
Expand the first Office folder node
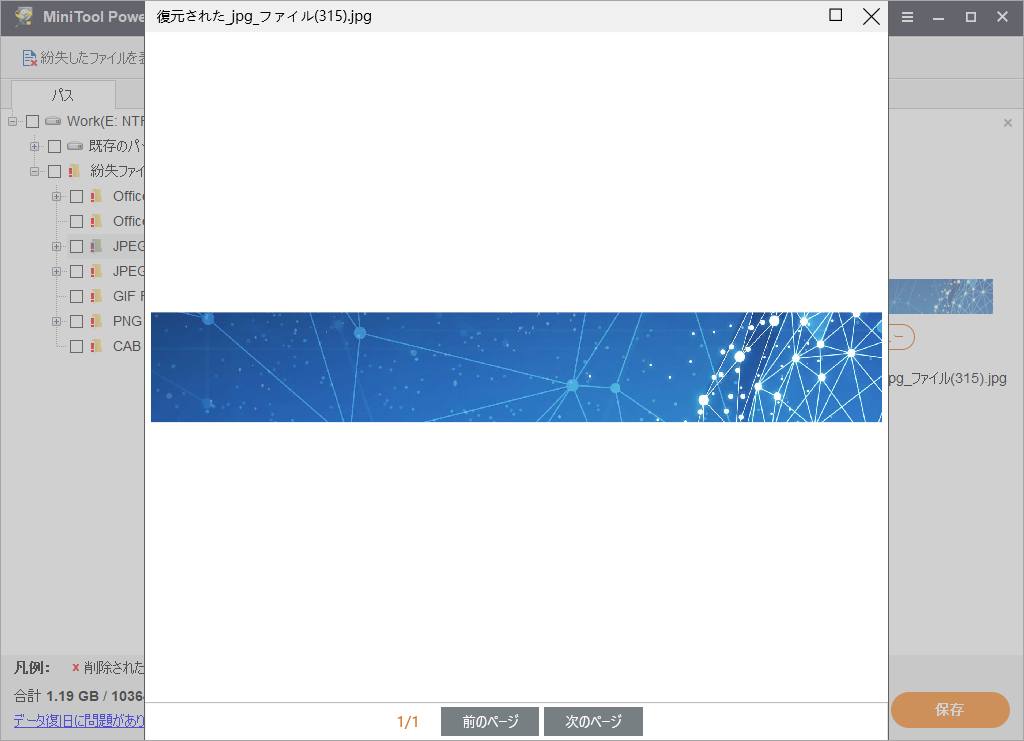[57, 196]
